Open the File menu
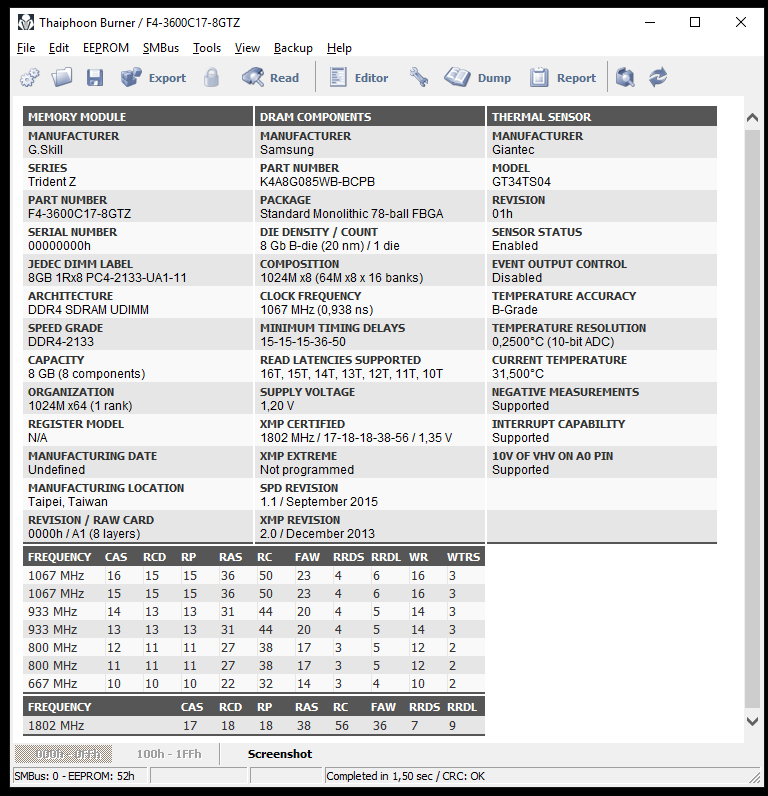The height and width of the screenshot is (796, 768). [x=26, y=48]
